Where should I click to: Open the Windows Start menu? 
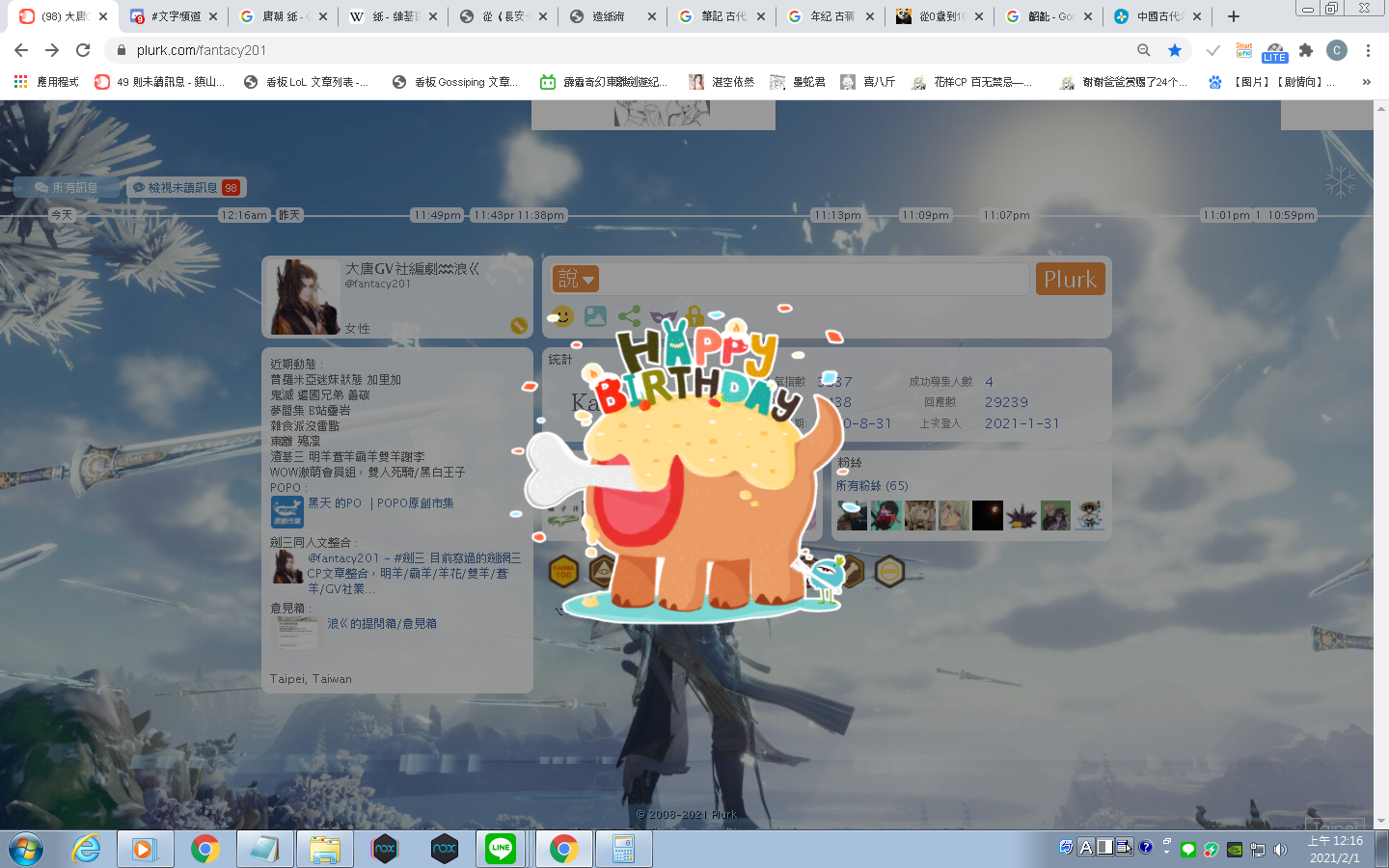pyautogui.click(x=26, y=849)
